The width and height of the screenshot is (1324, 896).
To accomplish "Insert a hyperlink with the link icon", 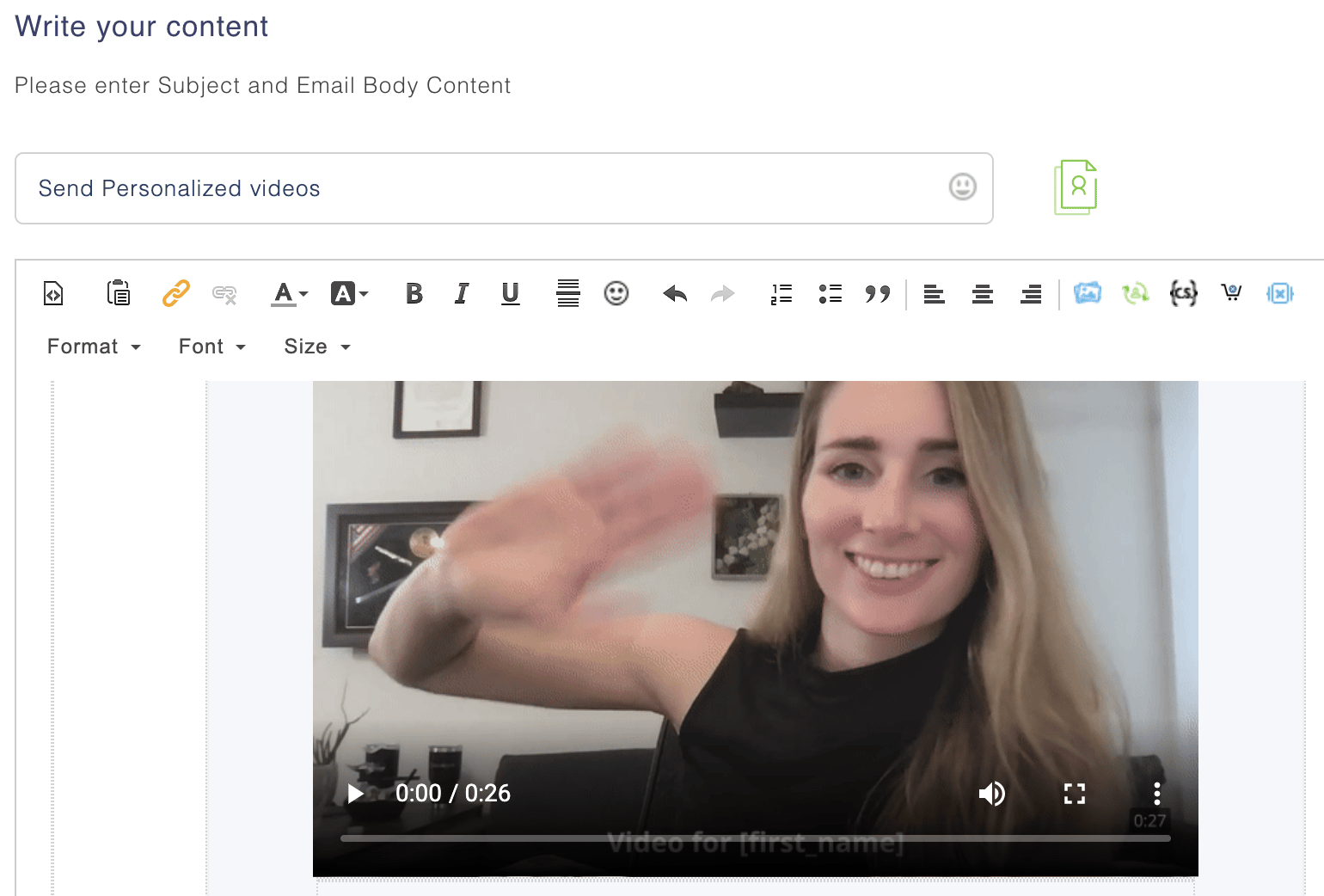I will click(x=176, y=293).
